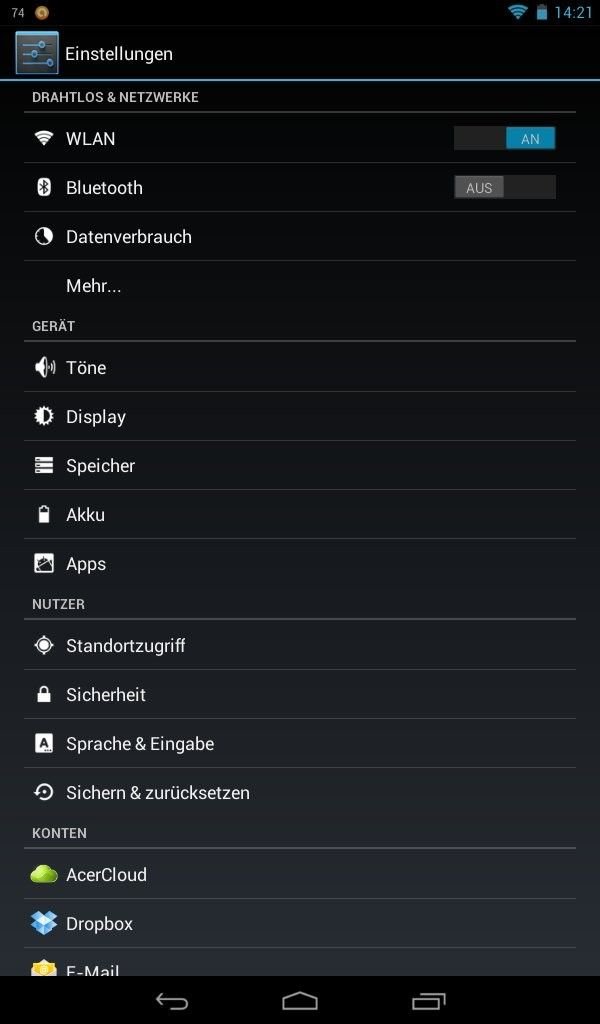
Task: Select the Speicher storage icon
Action: tap(44, 466)
